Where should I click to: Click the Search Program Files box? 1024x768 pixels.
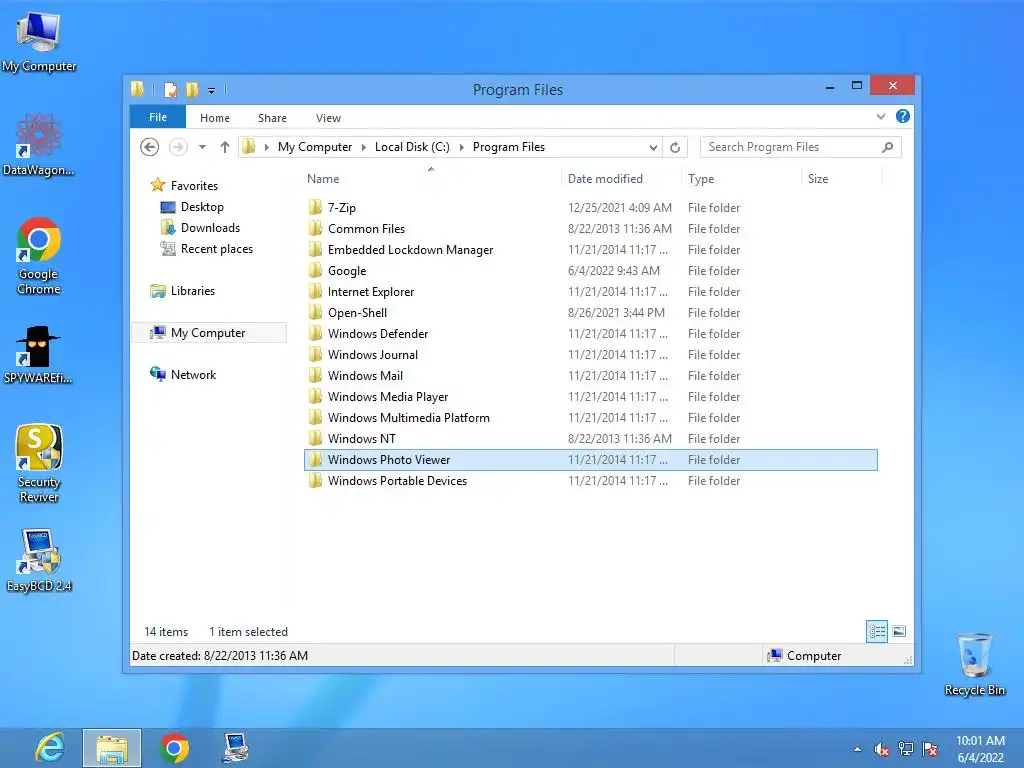coord(800,147)
